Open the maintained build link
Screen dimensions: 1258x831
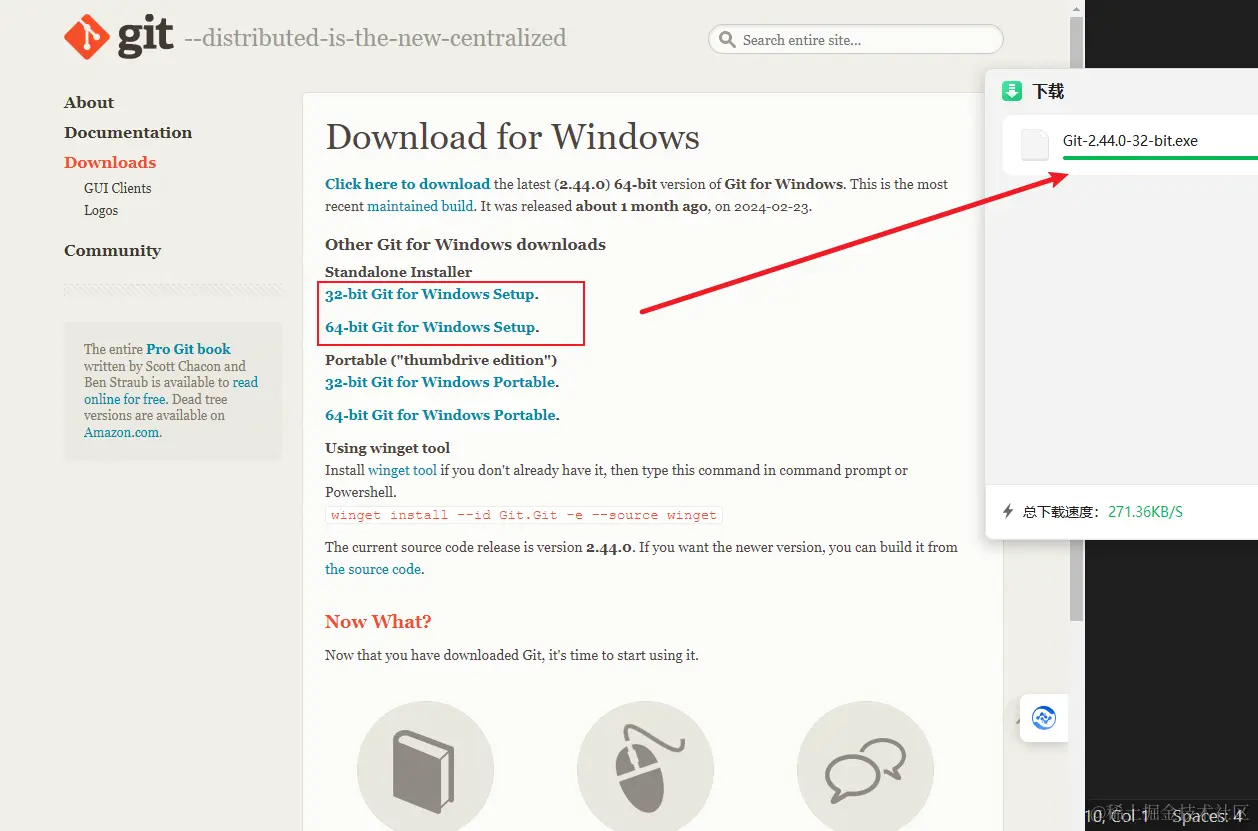420,206
